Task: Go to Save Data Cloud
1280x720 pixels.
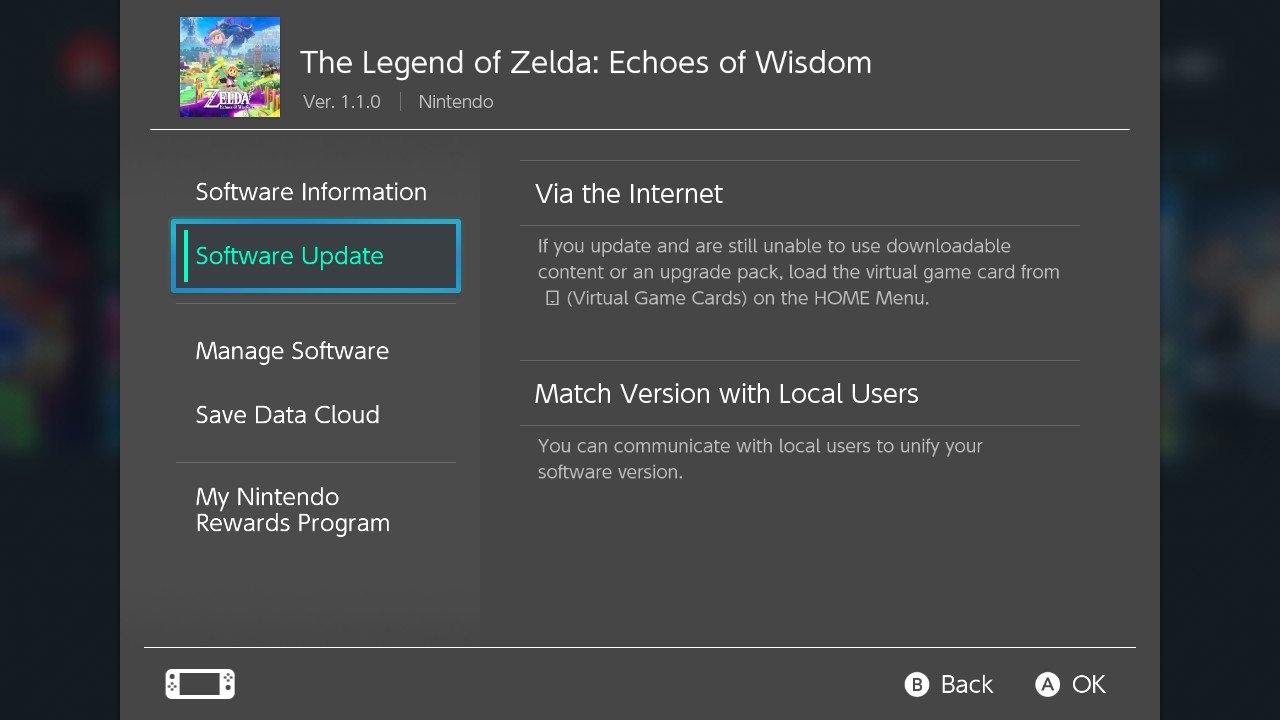Action: (288, 415)
